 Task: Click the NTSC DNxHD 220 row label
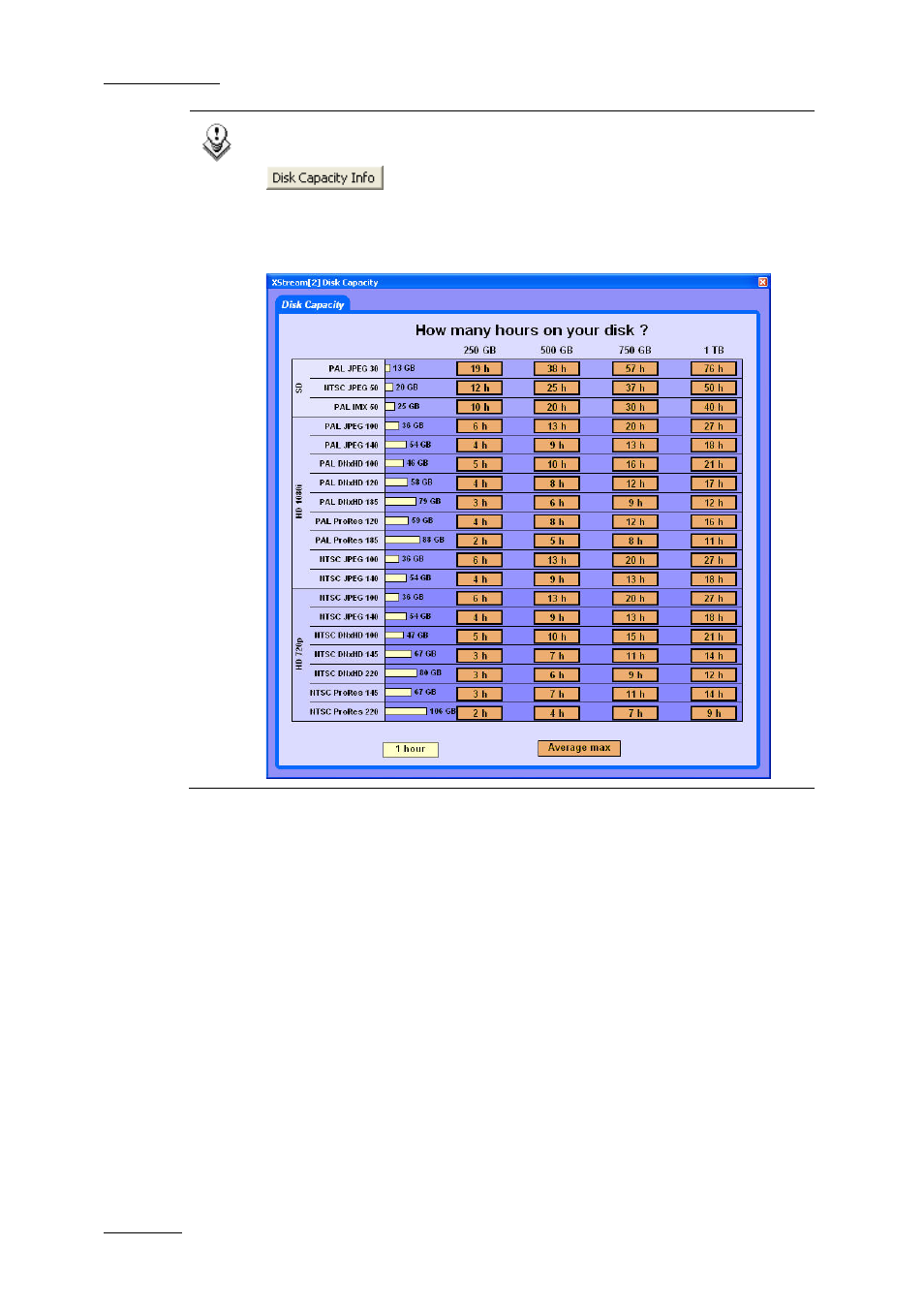347,673
